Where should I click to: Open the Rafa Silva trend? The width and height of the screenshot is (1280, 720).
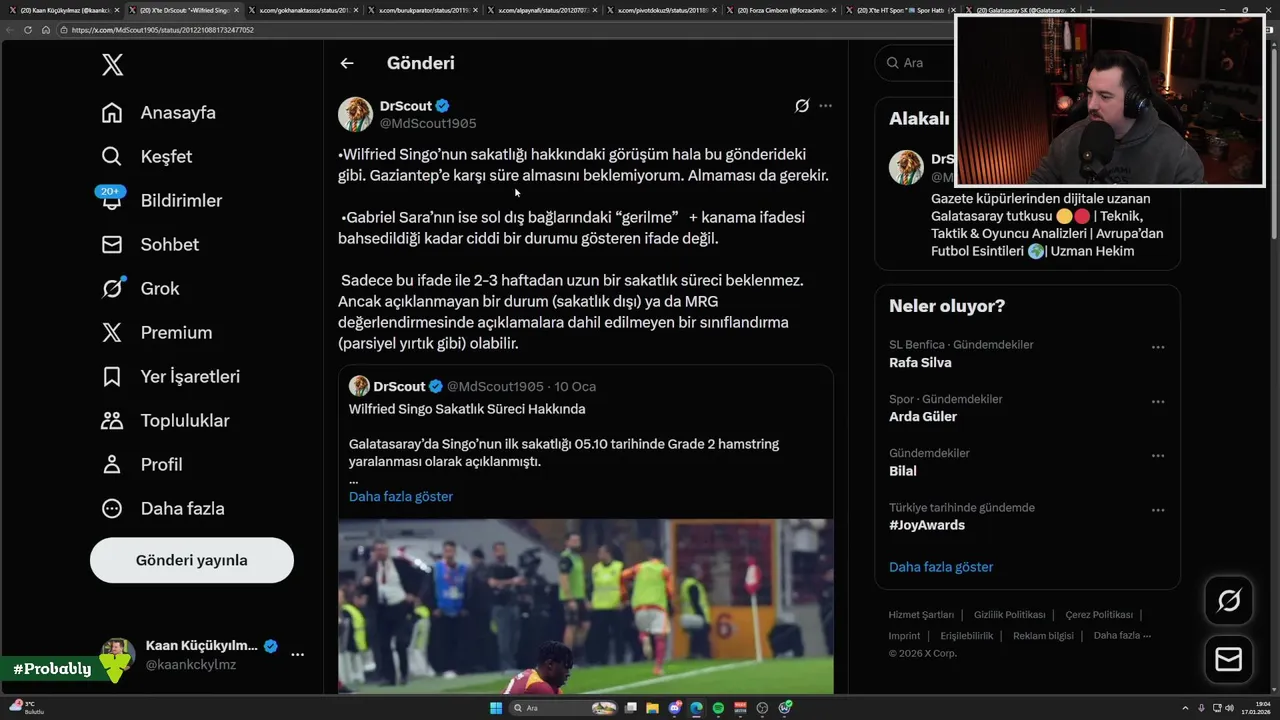[920, 363]
